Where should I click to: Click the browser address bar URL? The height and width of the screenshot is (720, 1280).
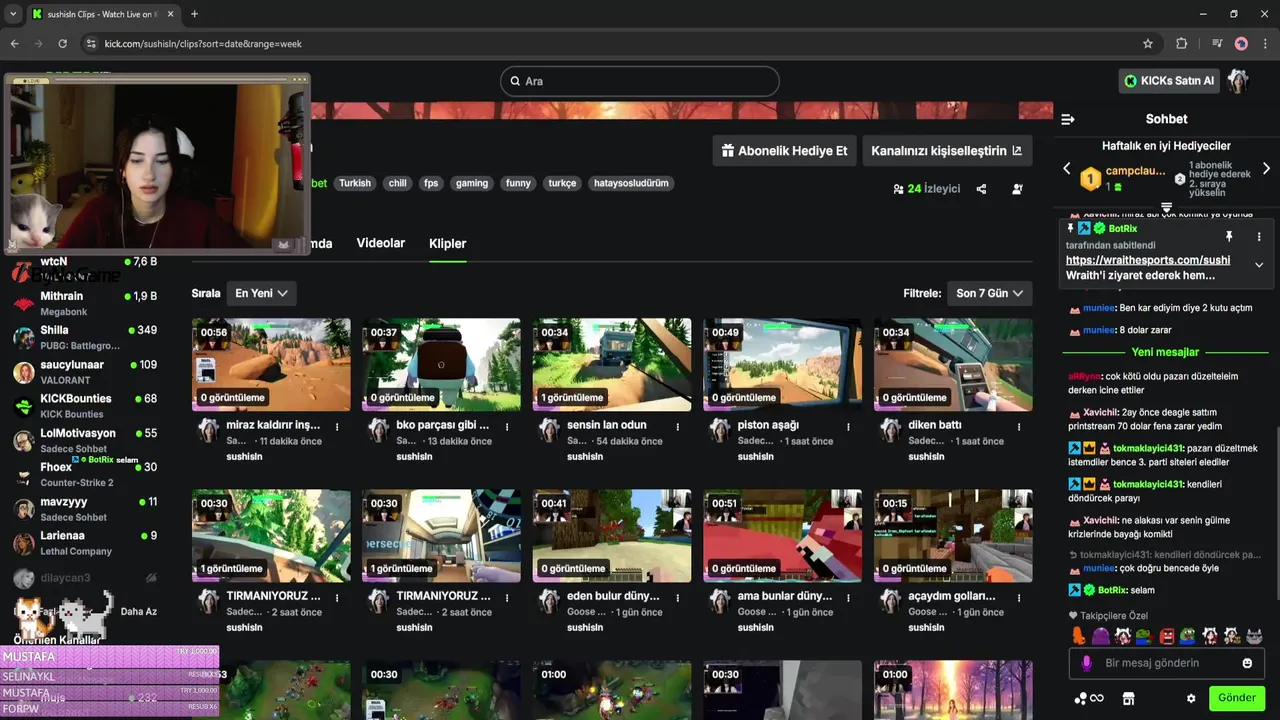coord(203,44)
